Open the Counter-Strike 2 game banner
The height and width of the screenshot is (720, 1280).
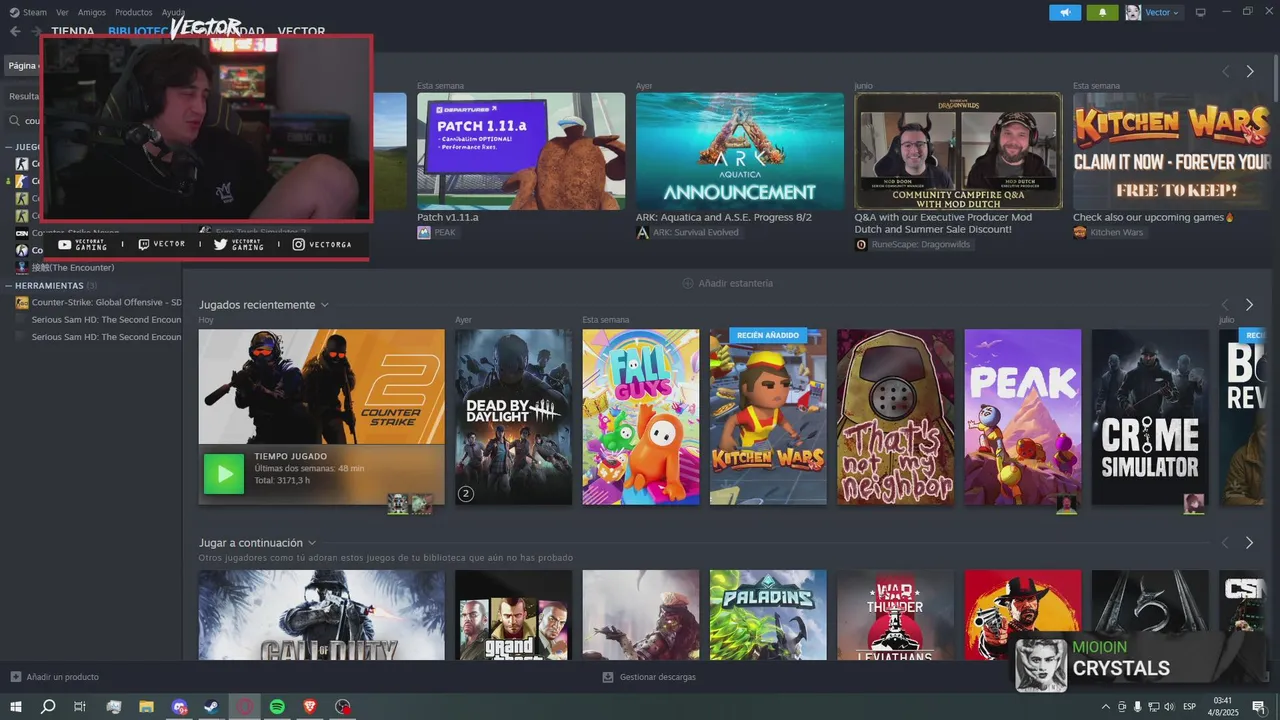(x=321, y=387)
